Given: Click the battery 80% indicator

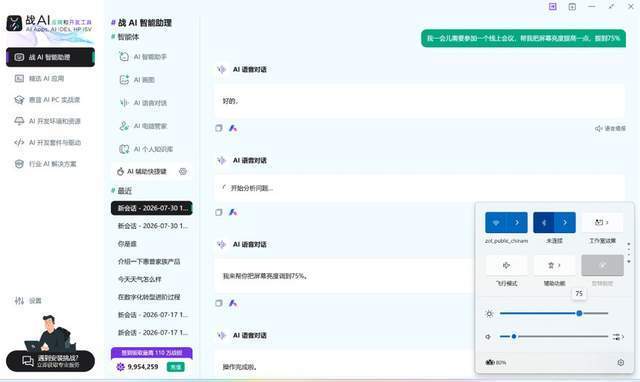Looking at the screenshot, I should coord(496,362).
